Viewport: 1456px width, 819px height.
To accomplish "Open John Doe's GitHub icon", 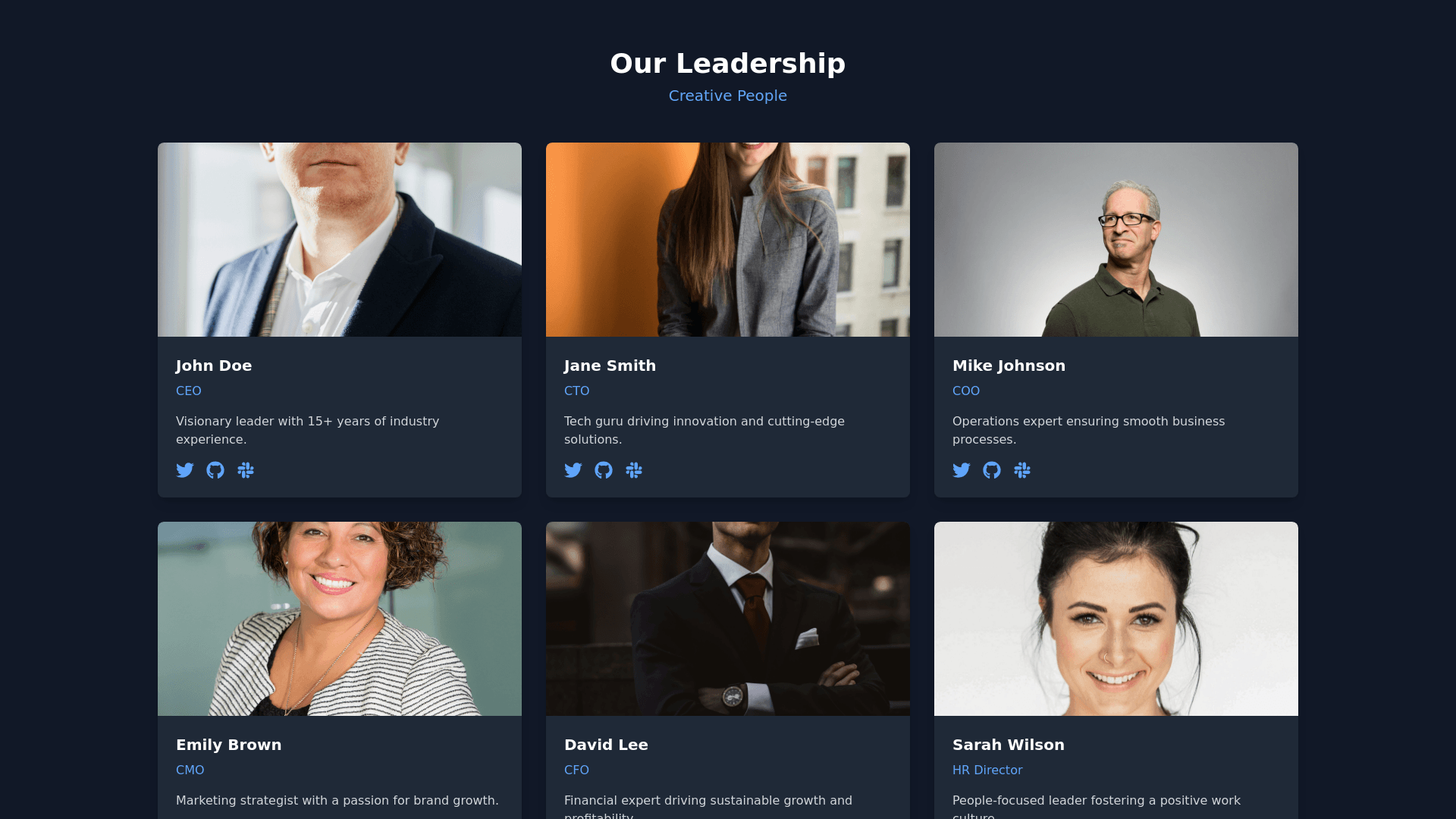I will click(215, 470).
